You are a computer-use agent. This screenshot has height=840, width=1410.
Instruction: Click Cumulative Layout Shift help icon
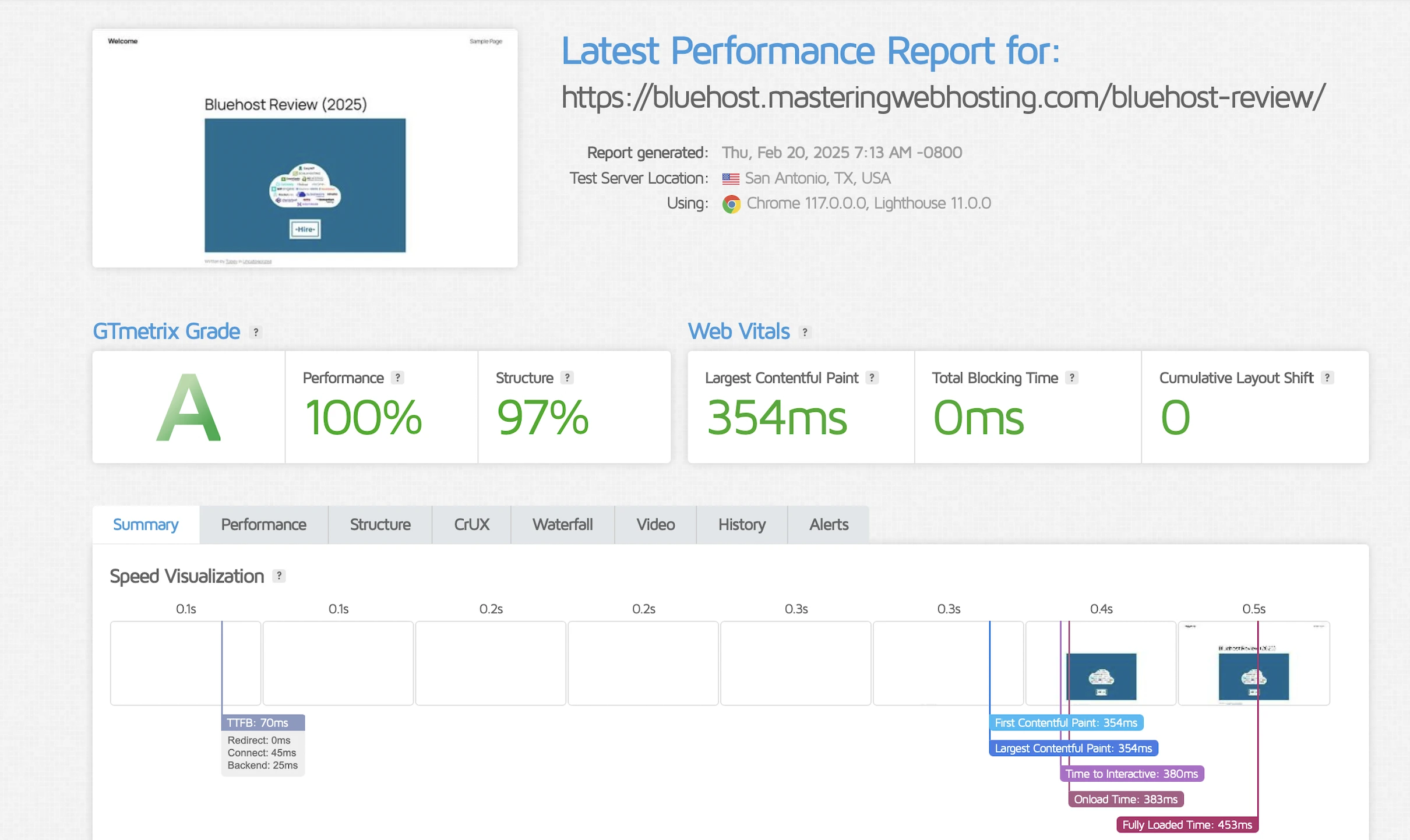point(1327,377)
